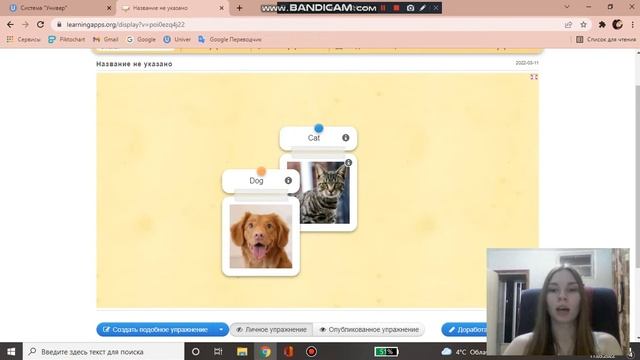Click Chrome icon on taskbar
The height and width of the screenshot is (360, 640).
(x=265, y=351)
